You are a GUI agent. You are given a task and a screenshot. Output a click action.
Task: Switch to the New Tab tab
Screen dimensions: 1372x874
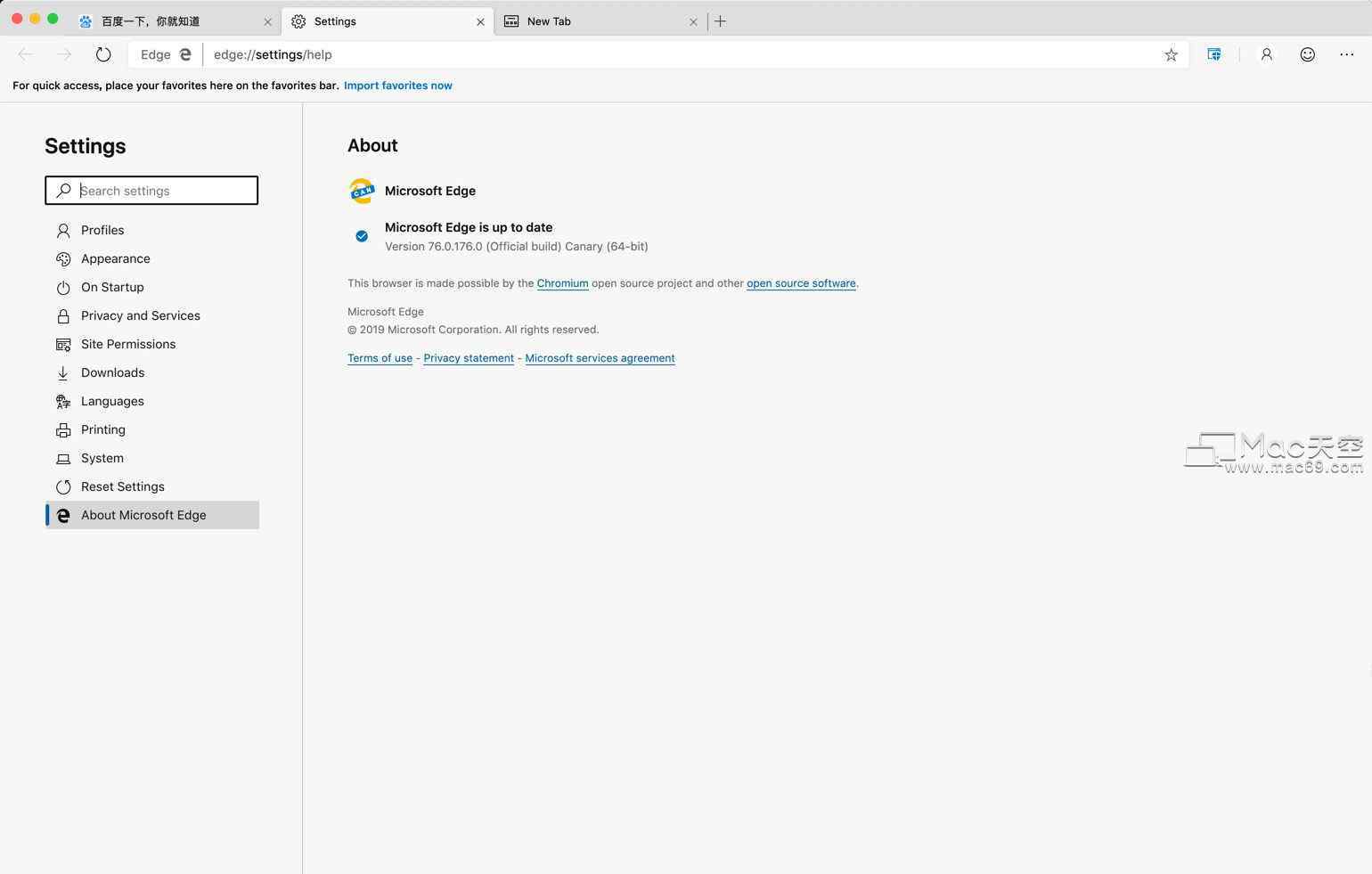point(601,21)
